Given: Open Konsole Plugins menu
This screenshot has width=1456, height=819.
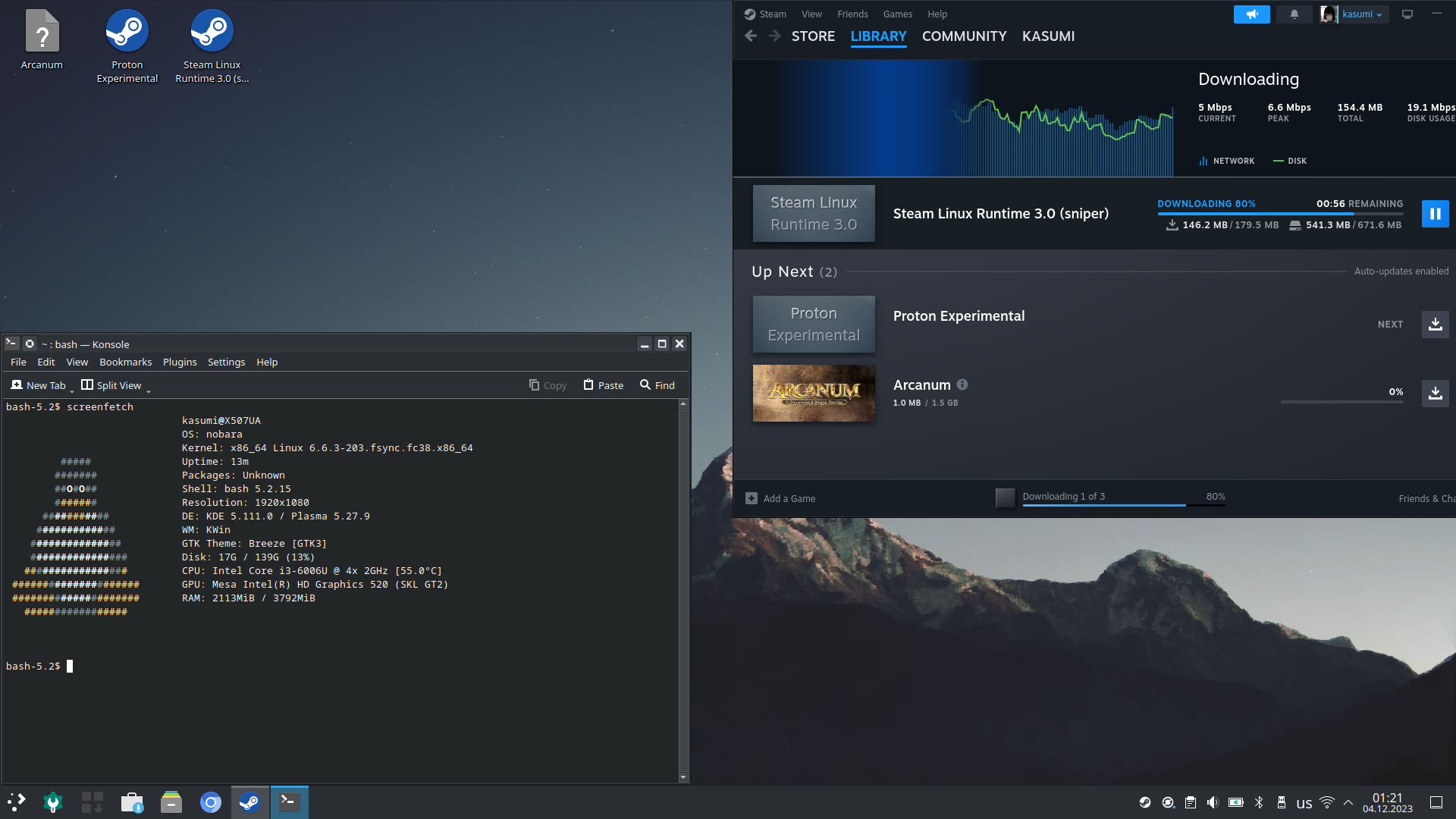Looking at the screenshot, I should click(180, 362).
